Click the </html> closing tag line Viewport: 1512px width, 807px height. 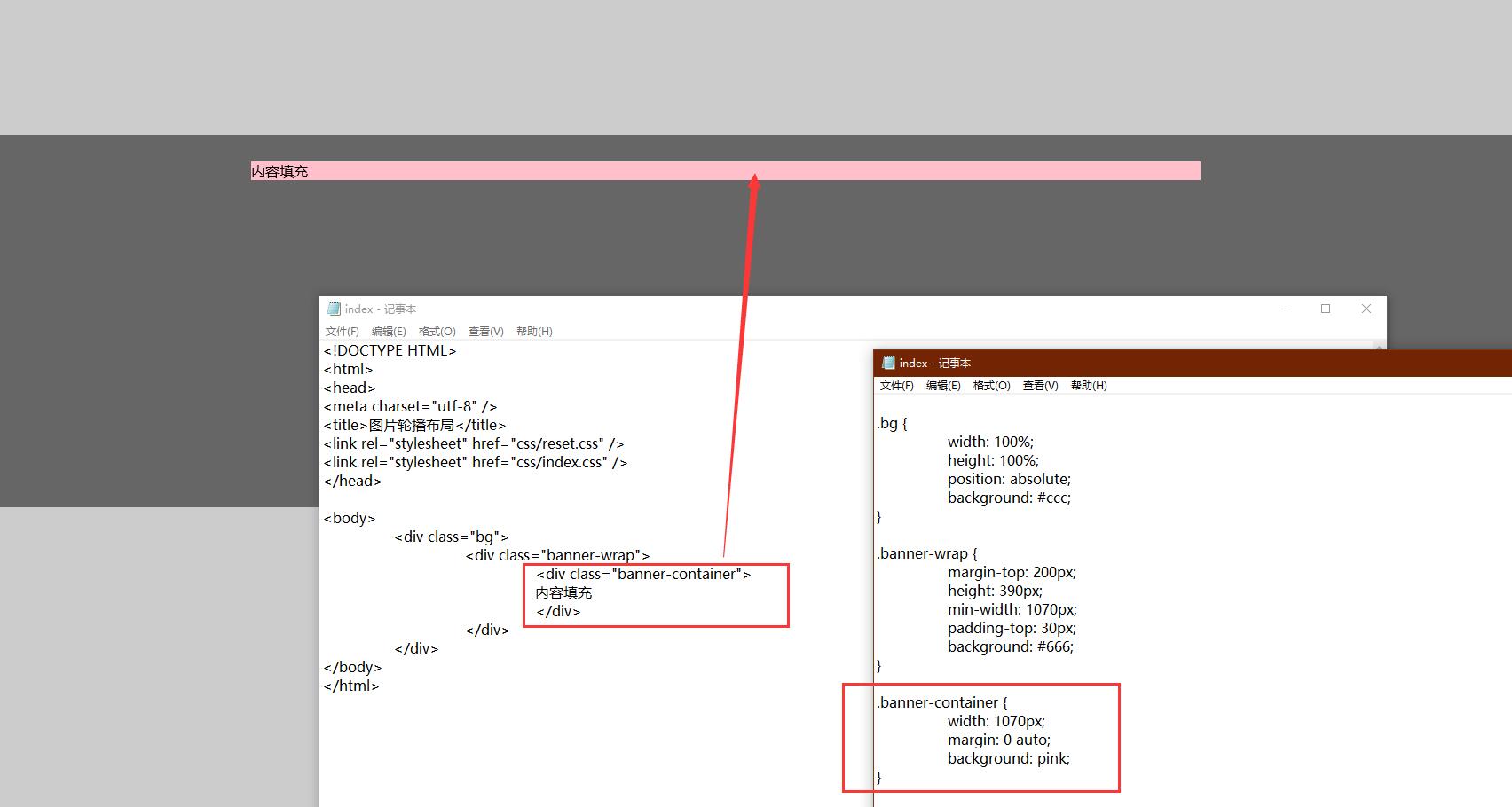point(351,686)
